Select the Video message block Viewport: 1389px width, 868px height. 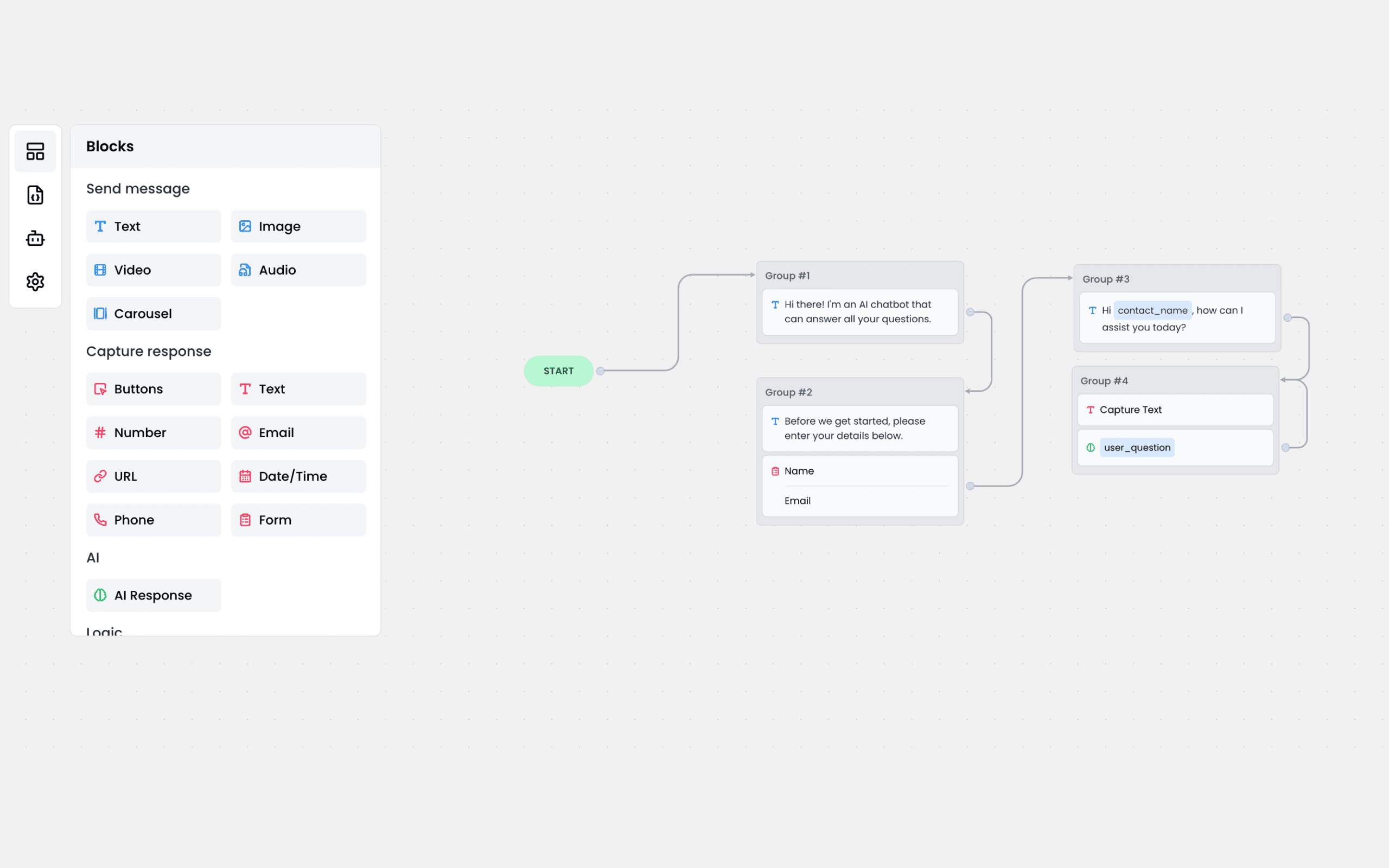pyautogui.click(x=153, y=270)
